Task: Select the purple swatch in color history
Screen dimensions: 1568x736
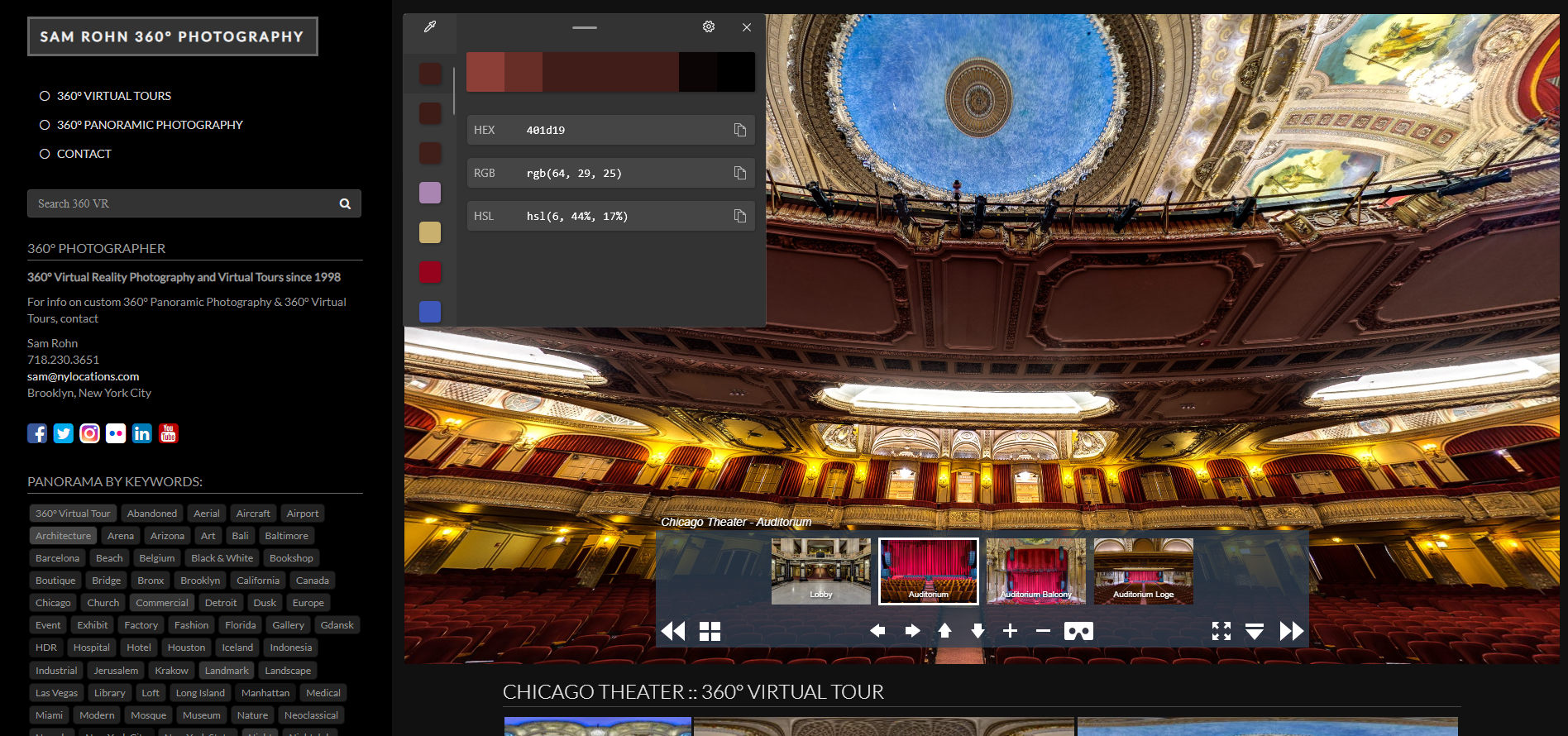Action: (x=430, y=193)
